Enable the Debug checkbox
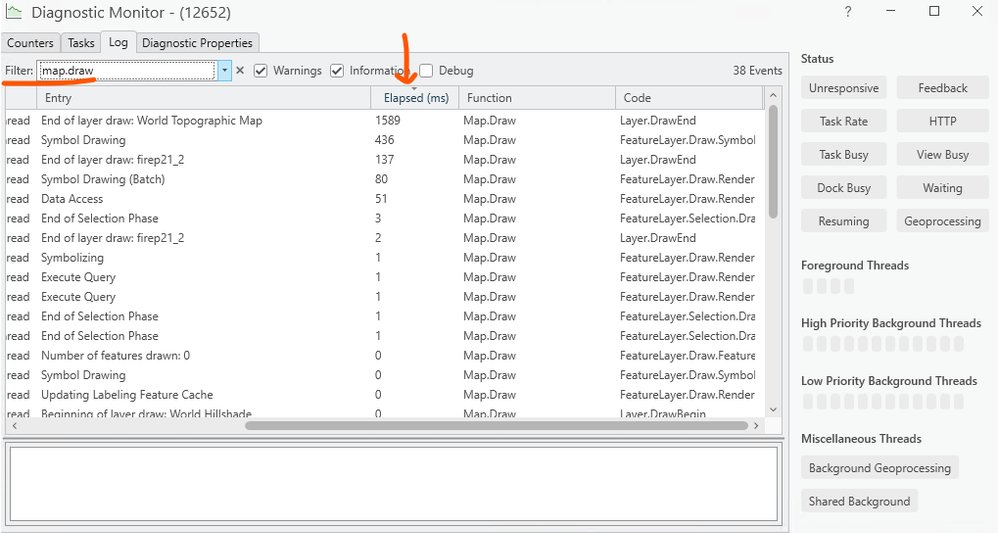Viewport: 998px width, 533px height. click(x=426, y=71)
